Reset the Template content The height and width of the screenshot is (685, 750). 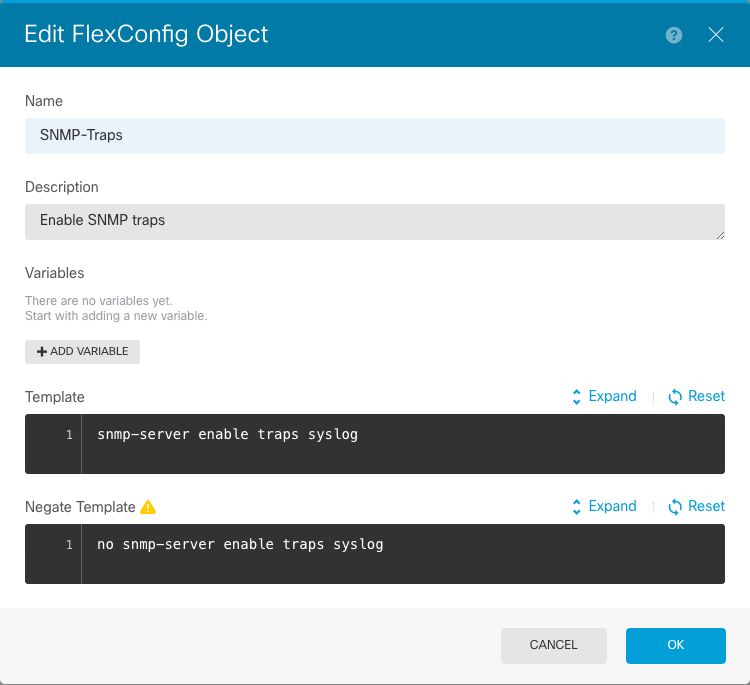point(696,396)
